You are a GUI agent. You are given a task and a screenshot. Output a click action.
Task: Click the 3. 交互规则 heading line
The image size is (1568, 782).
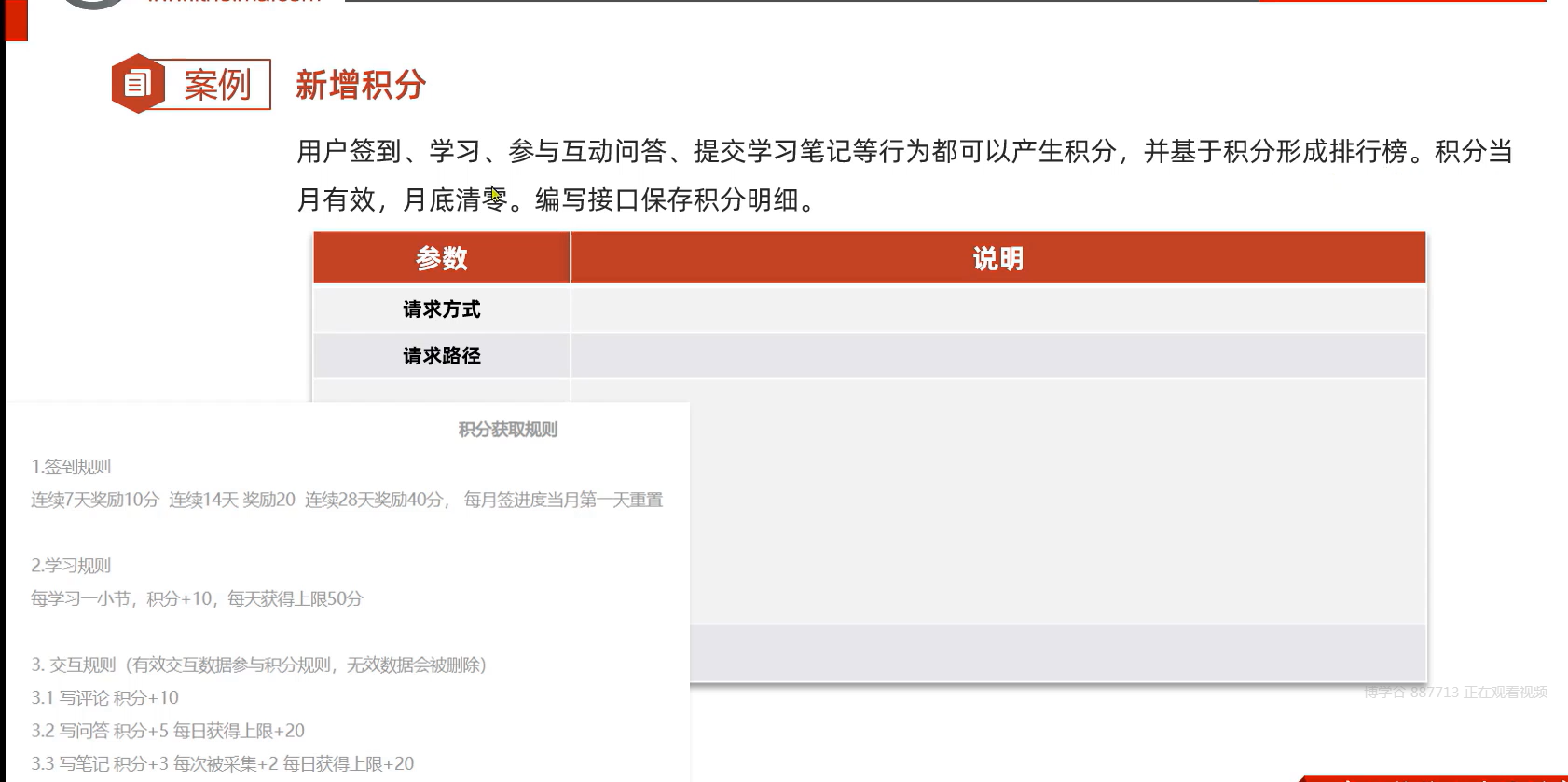coord(259,665)
